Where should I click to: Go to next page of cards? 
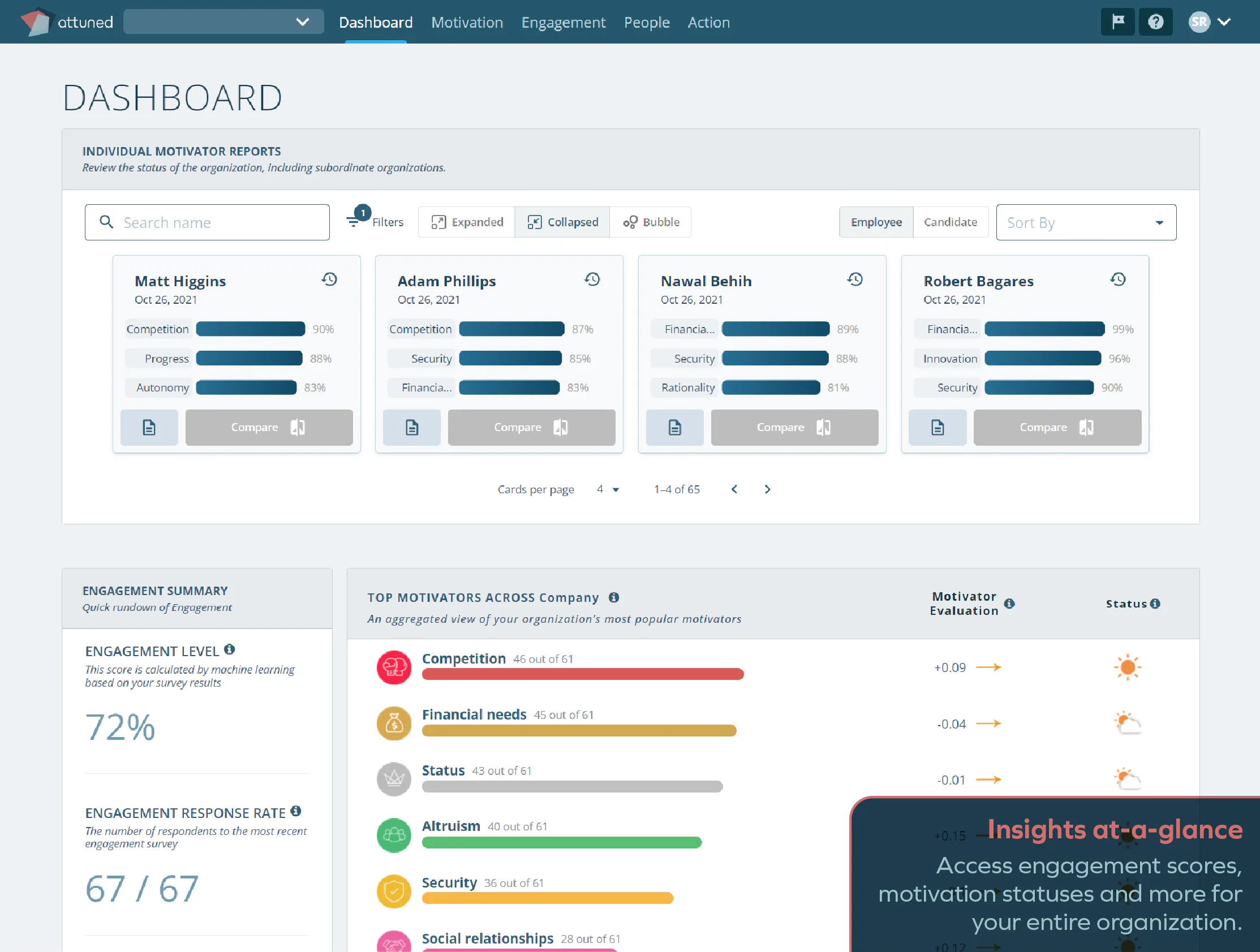coord(767,490)
